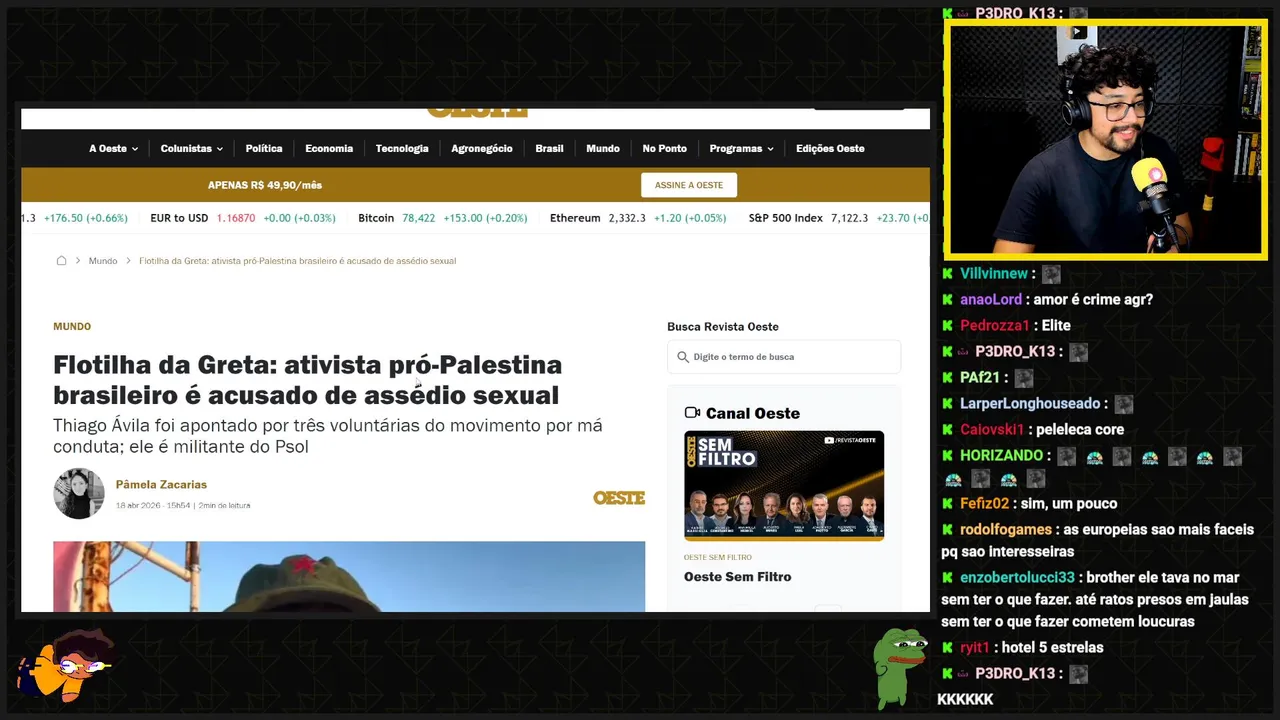Click emote in PAf21's chat message
The height and width of the screenshot is (720, 1280).
point(1024,378)
